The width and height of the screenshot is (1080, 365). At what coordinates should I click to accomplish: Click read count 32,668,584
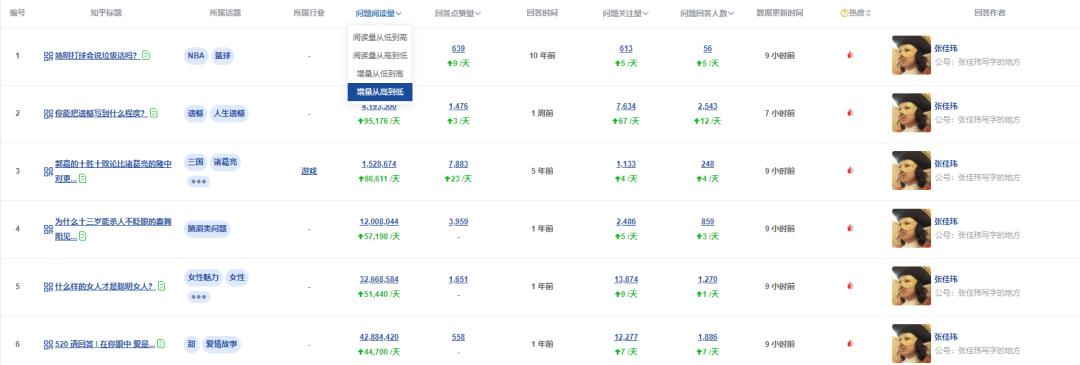pos(379,280)
